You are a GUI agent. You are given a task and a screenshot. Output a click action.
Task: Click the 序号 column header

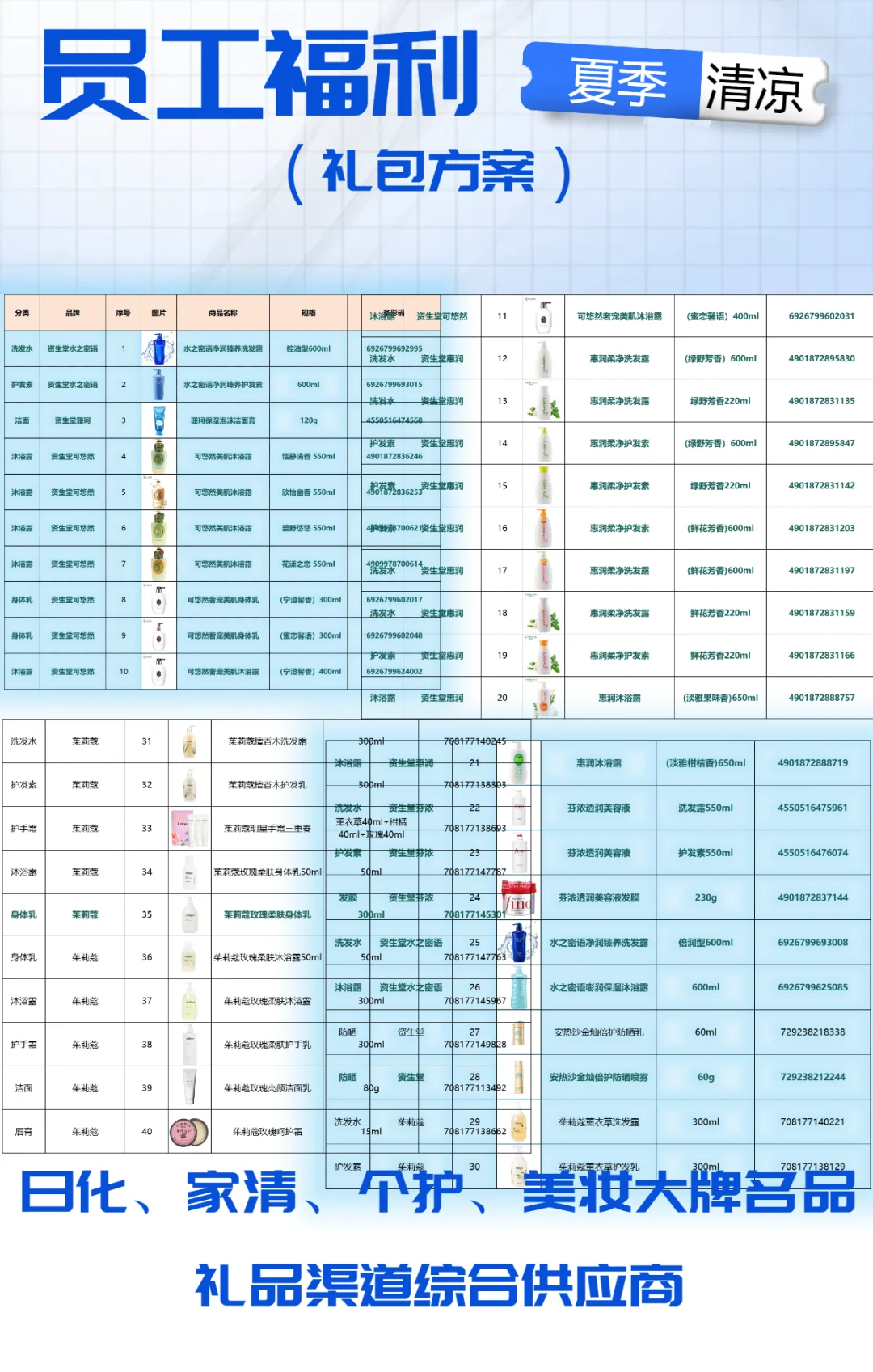click(124, 313)
